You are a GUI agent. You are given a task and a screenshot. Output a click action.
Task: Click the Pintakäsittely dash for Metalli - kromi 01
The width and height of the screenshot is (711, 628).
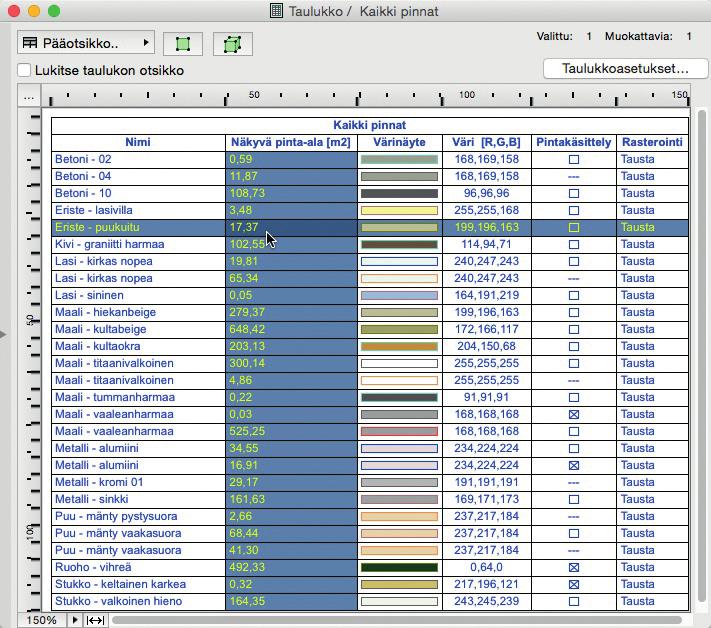(x=574, y=482)
